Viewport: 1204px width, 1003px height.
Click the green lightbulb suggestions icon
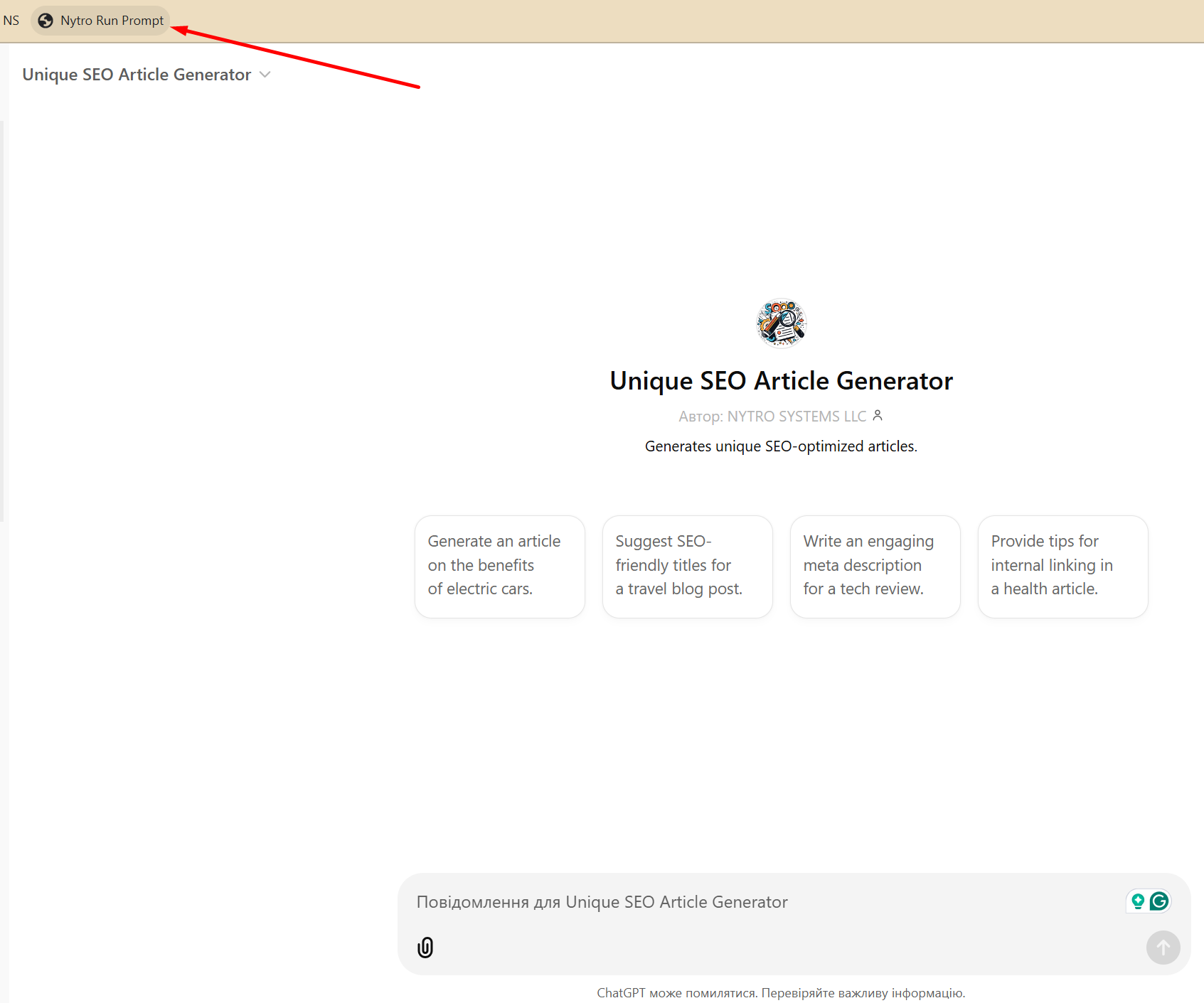[1138, 901]
